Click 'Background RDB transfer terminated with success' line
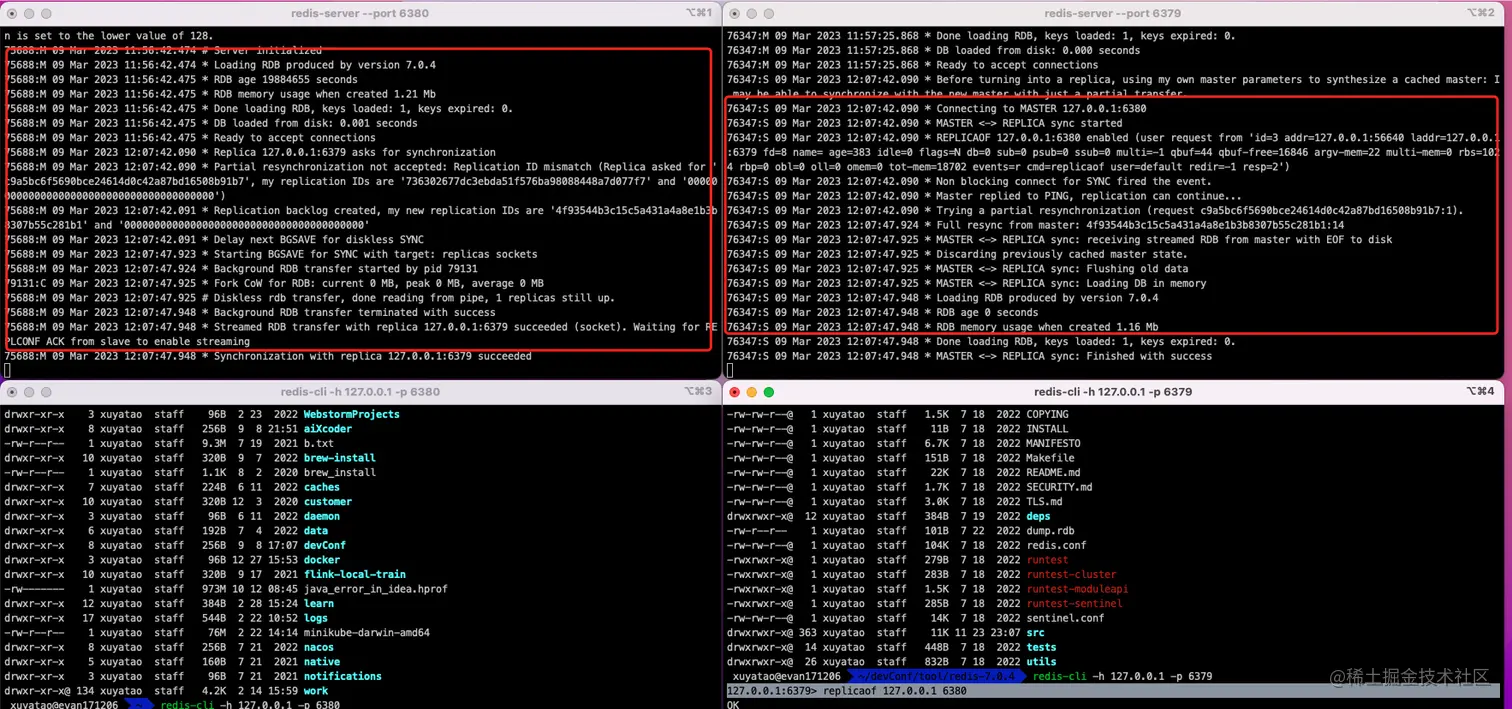 250,312
